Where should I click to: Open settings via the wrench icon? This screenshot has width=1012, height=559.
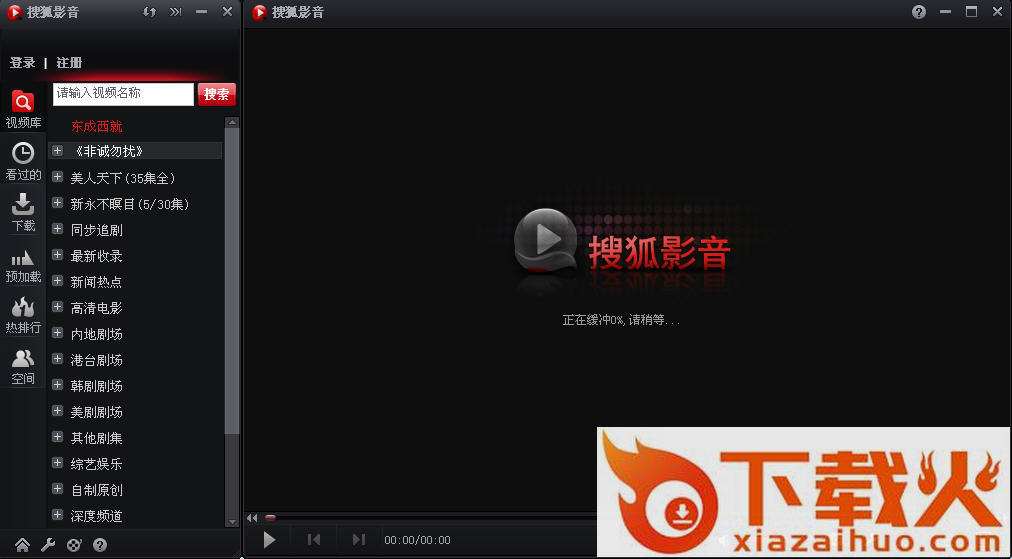click(48, 545)
